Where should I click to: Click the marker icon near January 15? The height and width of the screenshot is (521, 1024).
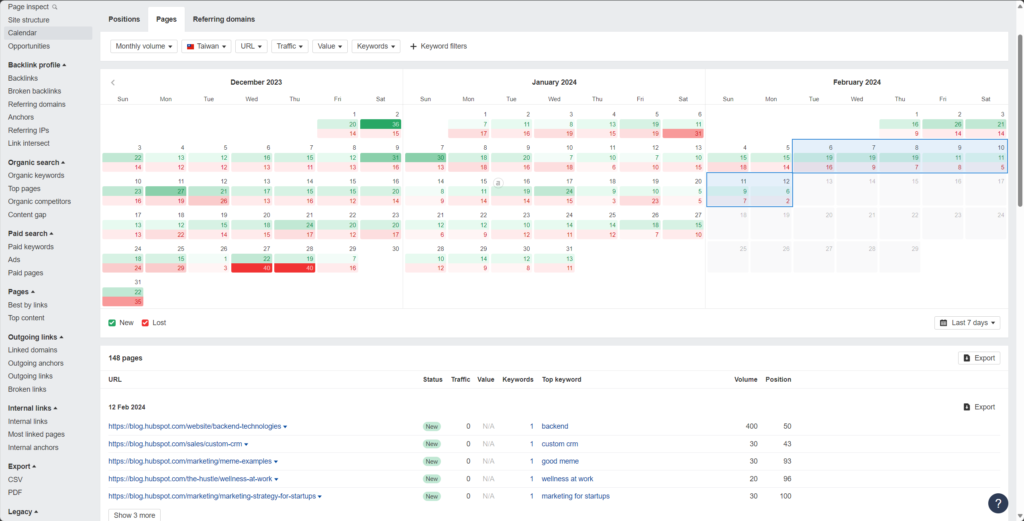[x=498, y=183]
